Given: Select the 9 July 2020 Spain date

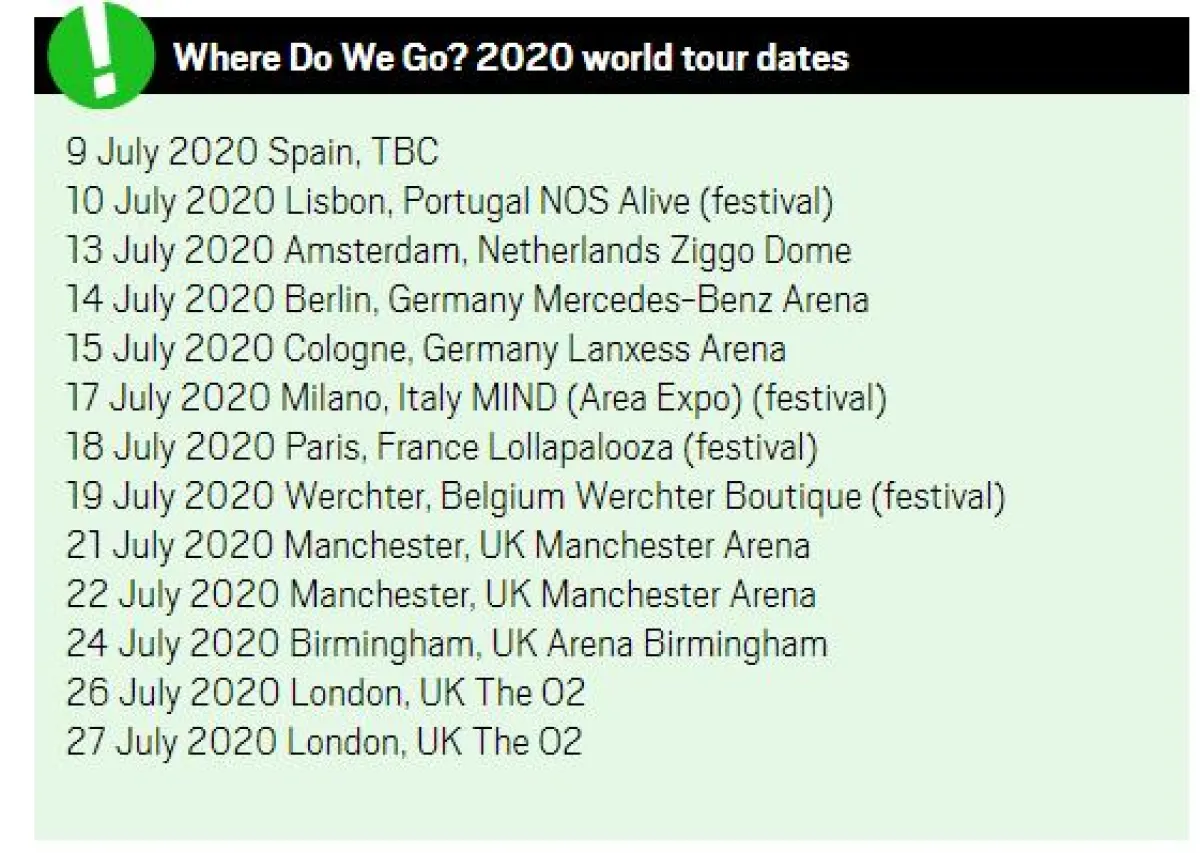Looking at the screenshot, I should (252, 152).
